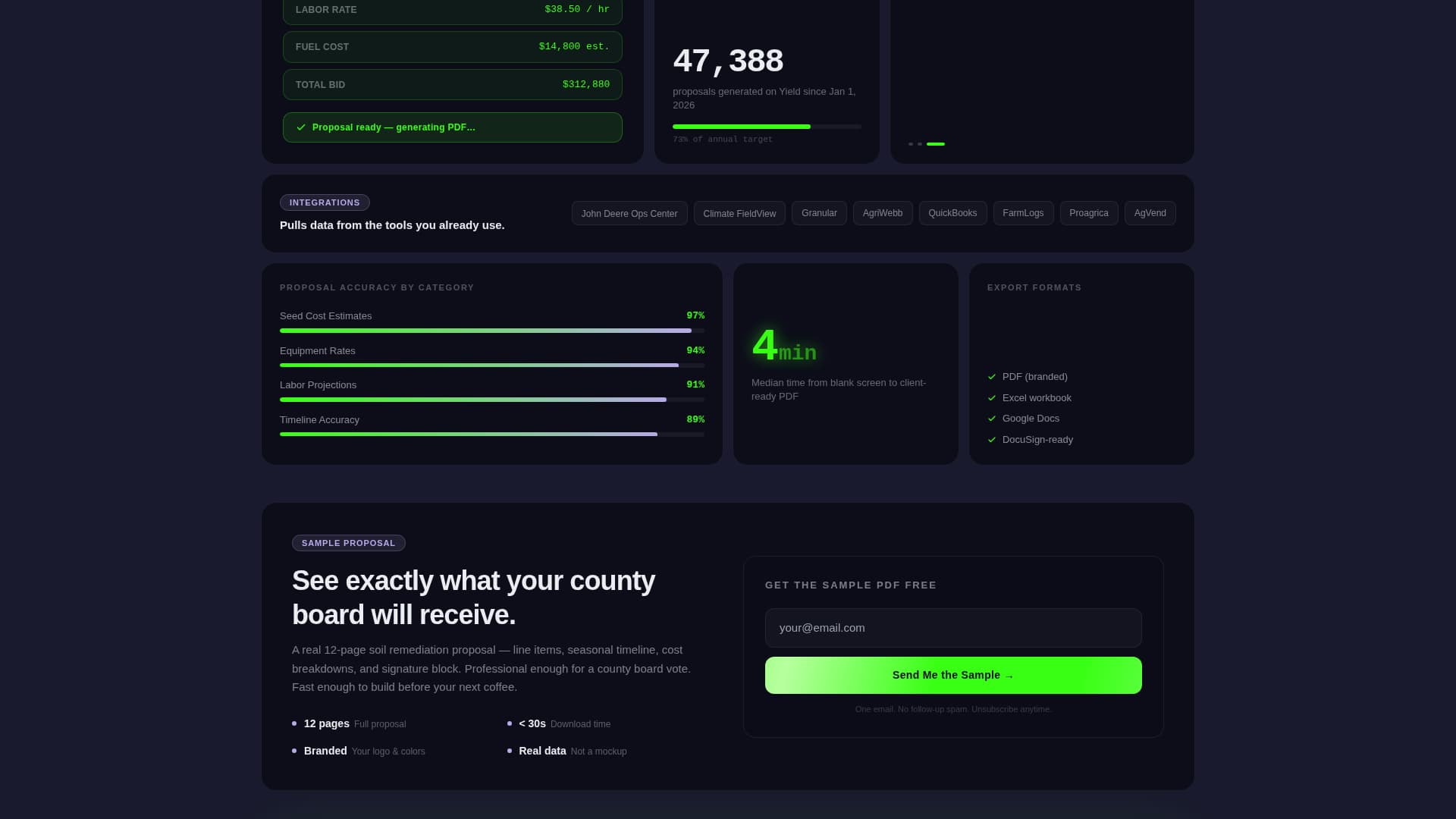The height and width of the screenshot is (819, 1456).
Task: Click the 12 pages bullet item
Action: [x=349, y=724]
